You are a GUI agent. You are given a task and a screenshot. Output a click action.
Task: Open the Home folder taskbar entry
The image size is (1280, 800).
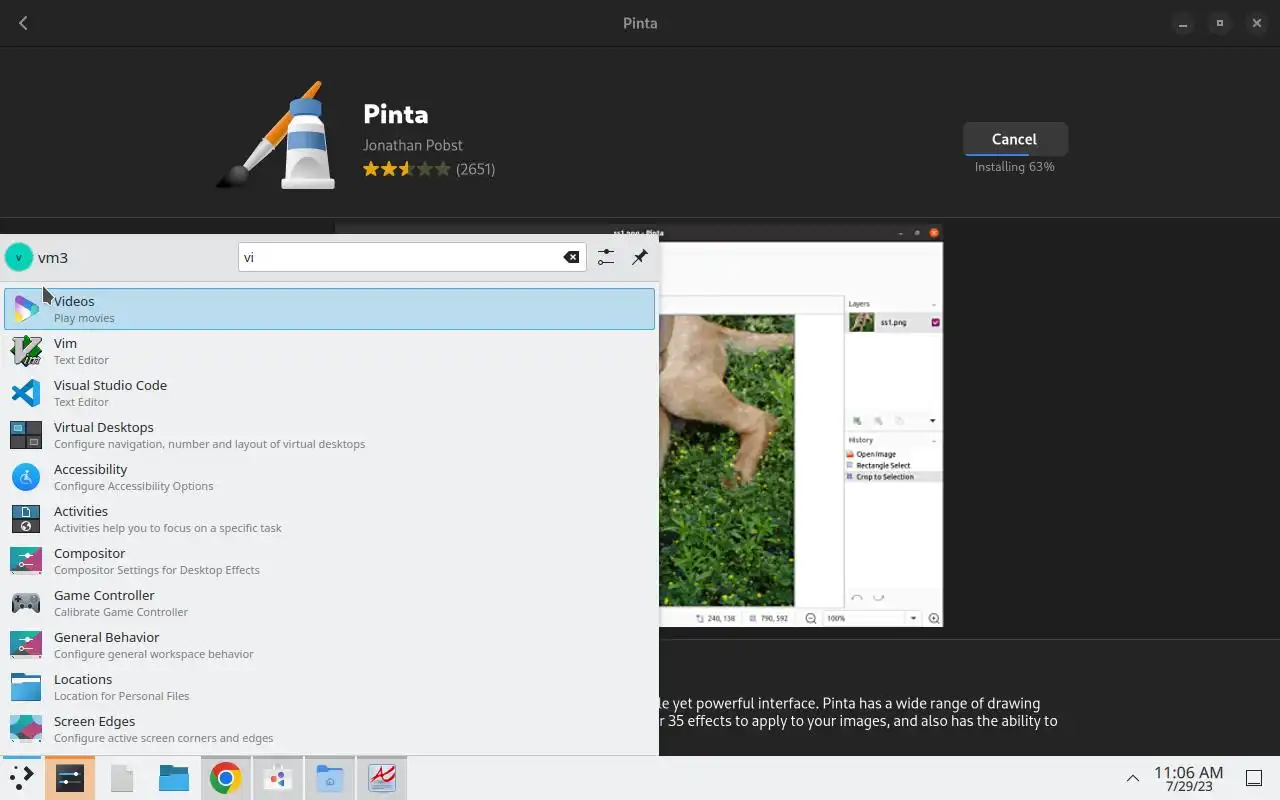tap(330, 778)
